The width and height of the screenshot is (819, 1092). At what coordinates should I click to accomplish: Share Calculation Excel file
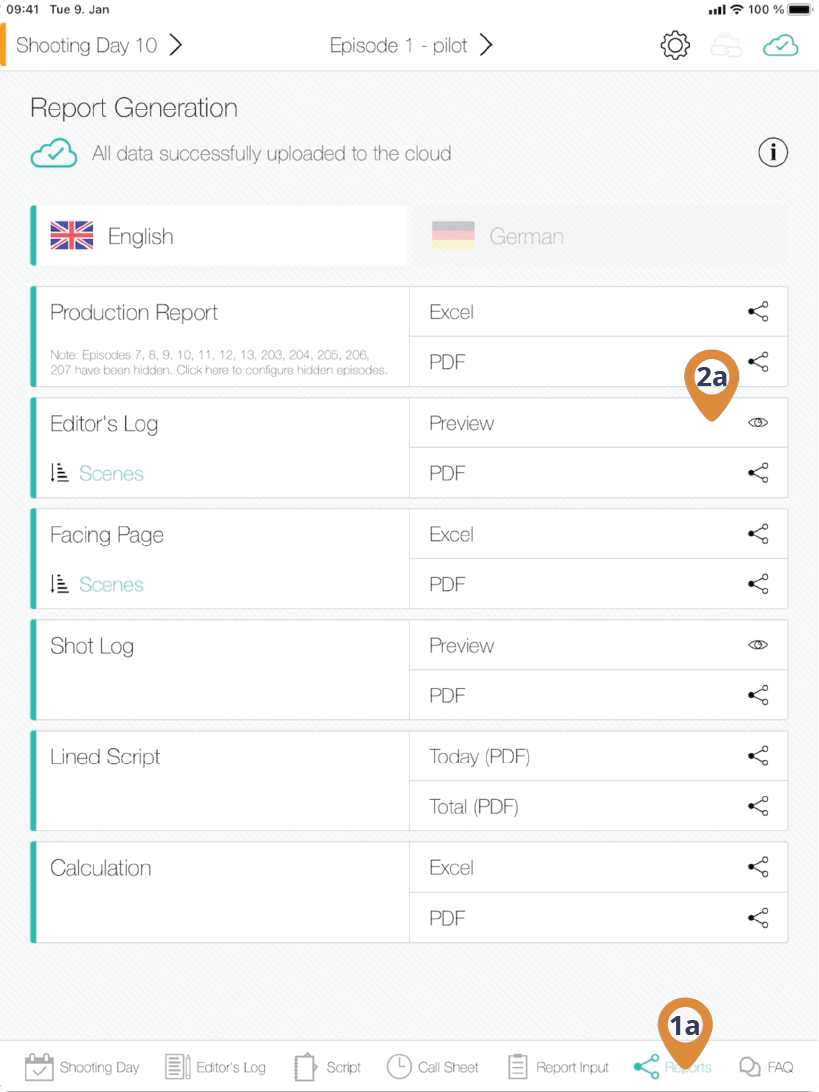[758, 867]
